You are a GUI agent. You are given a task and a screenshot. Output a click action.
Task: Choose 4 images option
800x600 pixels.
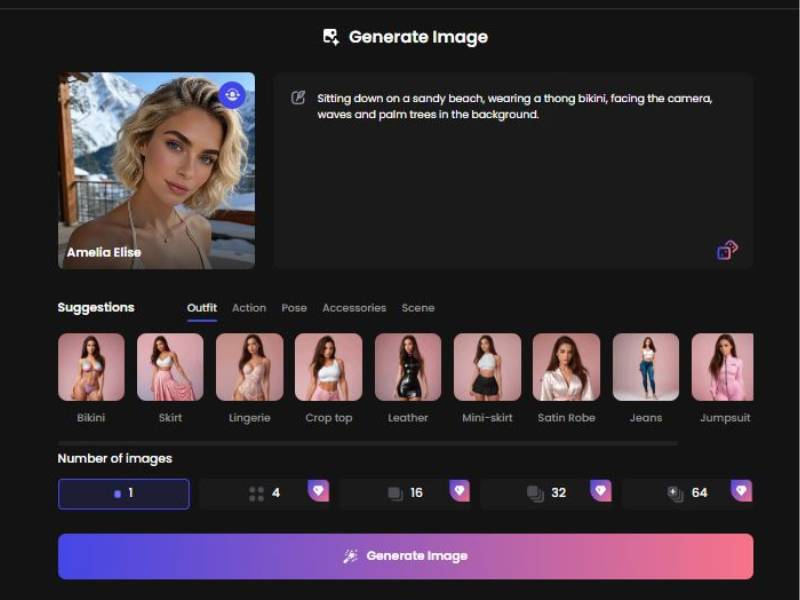point(264,494)
